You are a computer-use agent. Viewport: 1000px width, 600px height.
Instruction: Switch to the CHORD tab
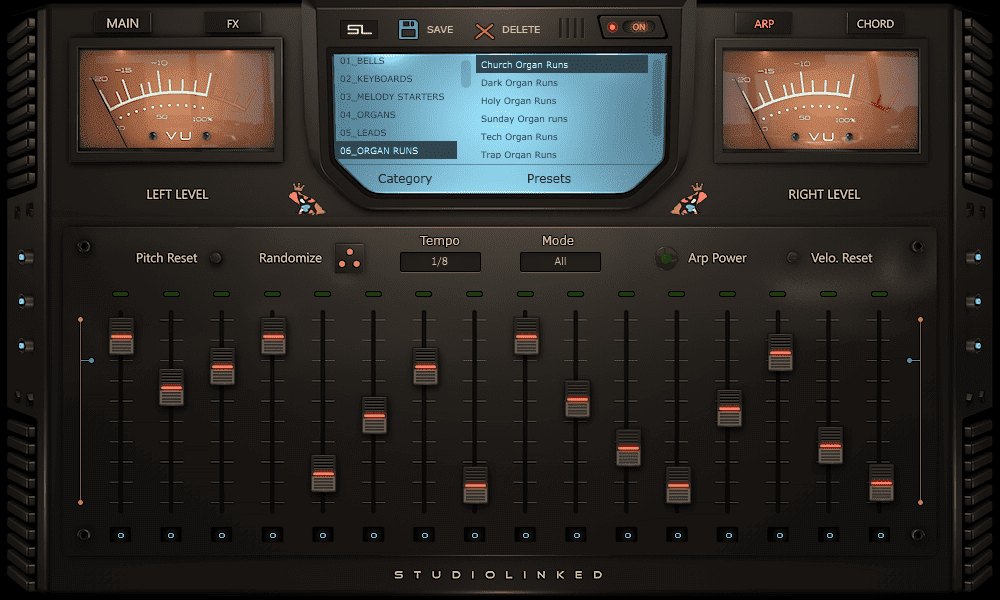pos(875,24)
